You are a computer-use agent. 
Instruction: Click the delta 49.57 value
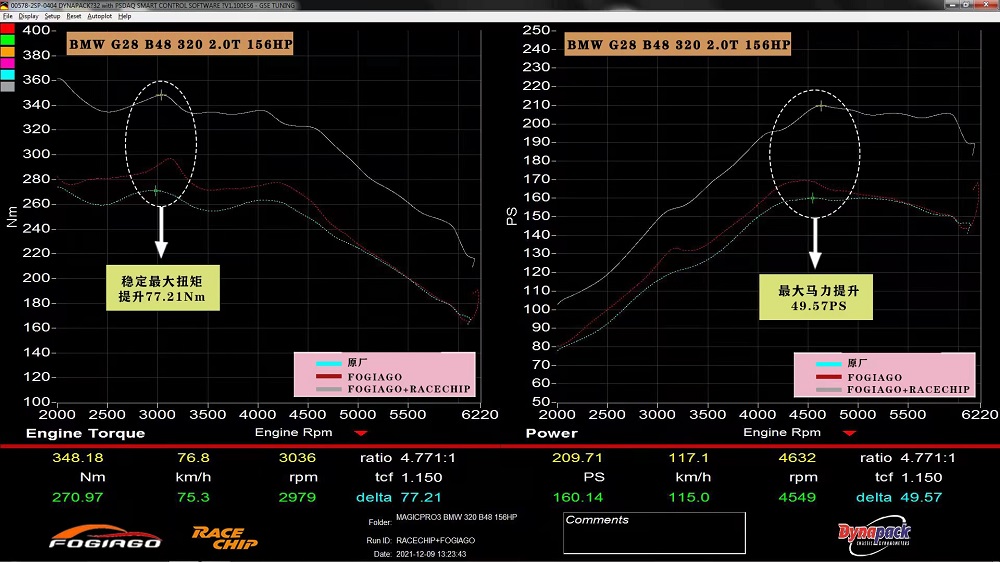(921, 498)
